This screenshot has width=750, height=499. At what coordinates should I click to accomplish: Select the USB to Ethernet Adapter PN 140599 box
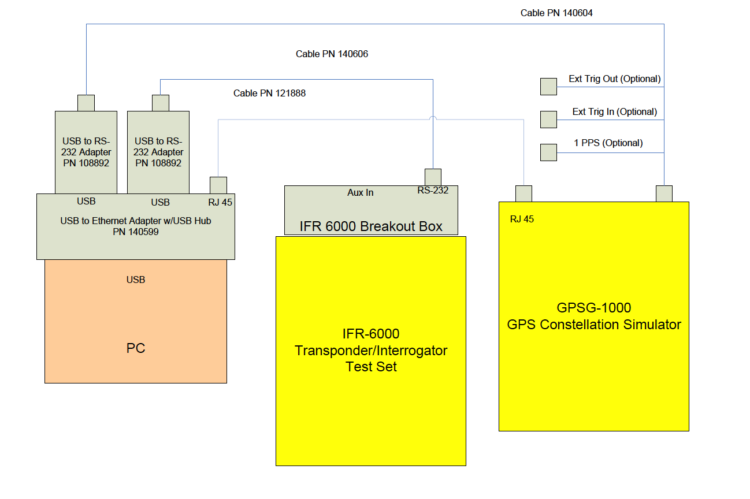(x=136, y=227)
